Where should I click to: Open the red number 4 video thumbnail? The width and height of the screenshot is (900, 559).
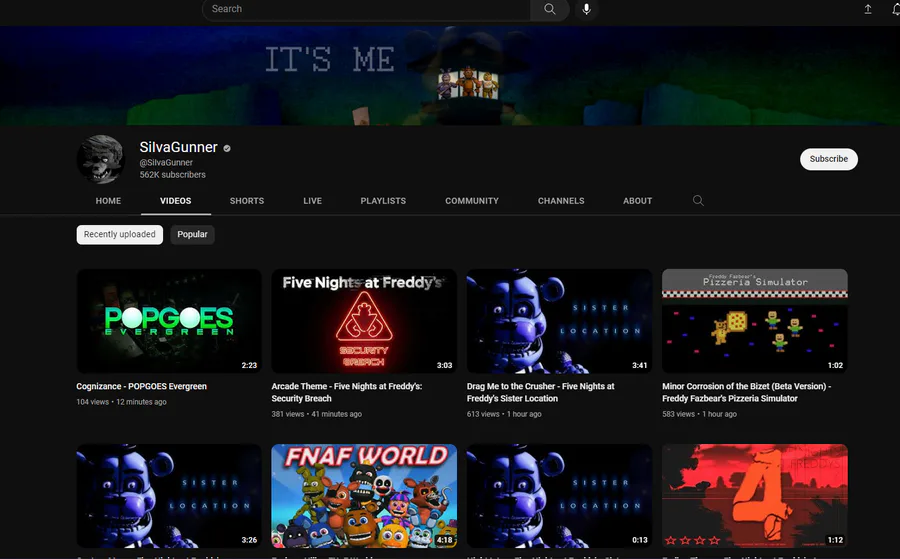[754, 496]
